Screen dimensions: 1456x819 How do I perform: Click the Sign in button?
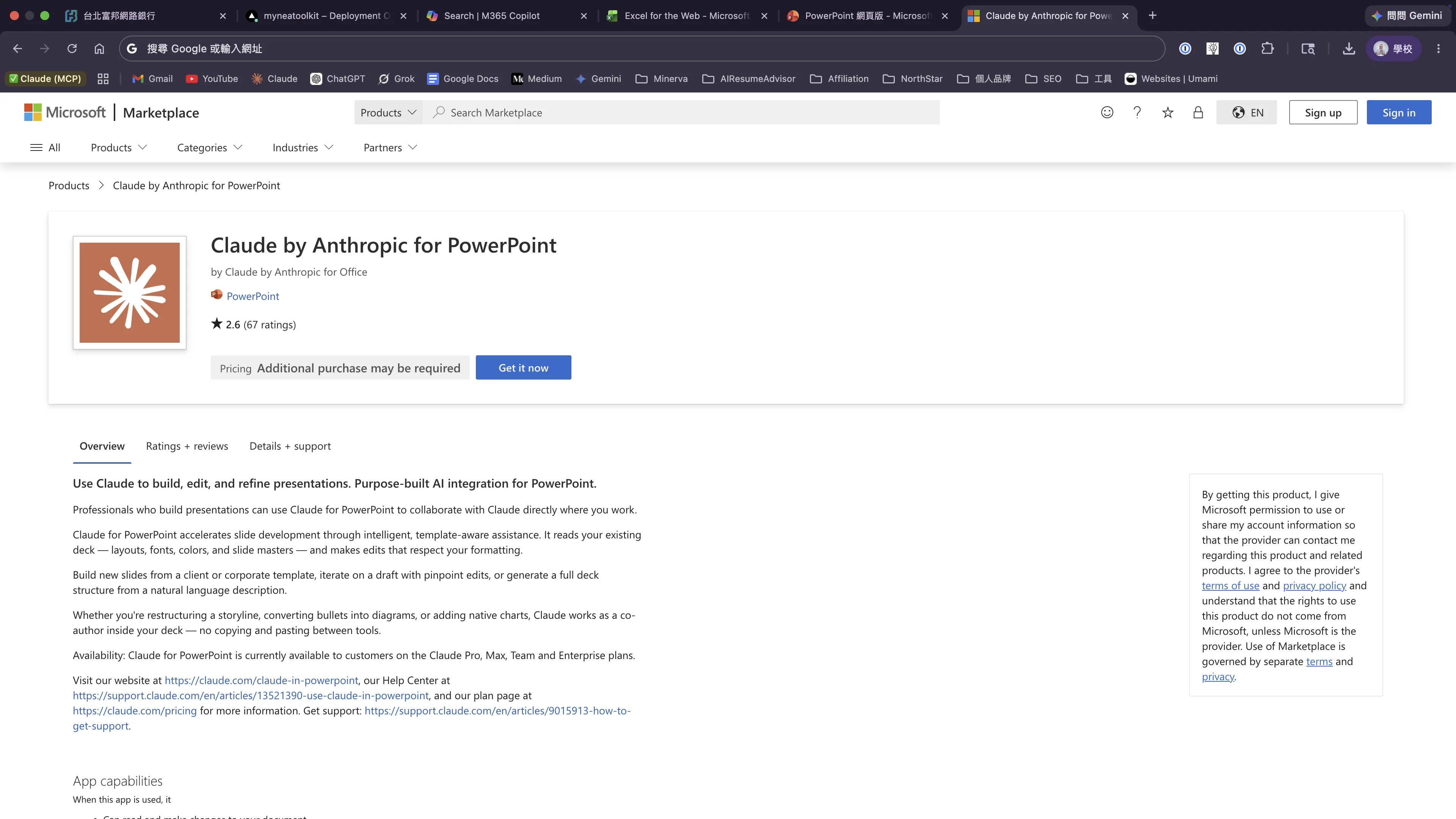(1399, 113)
